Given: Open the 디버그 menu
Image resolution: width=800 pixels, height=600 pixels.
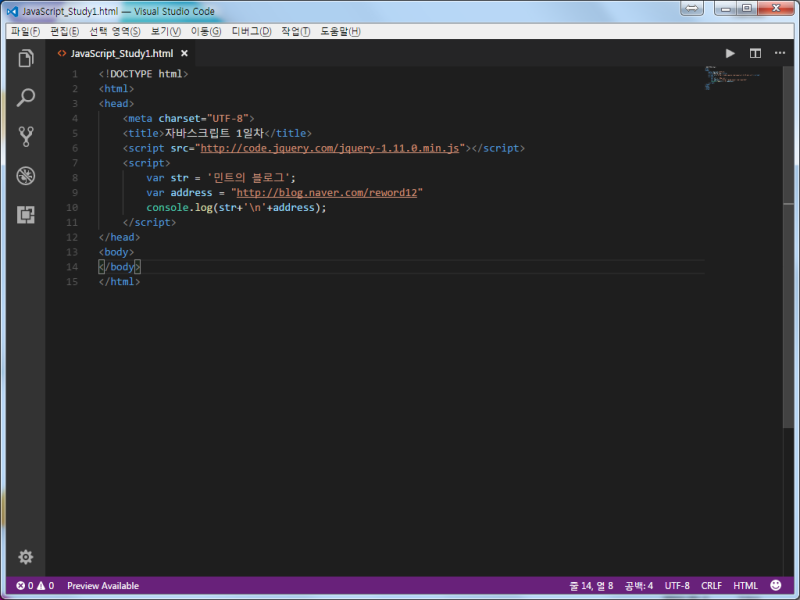Looking at the screenshot, I should pyautogui.click(x=251, y=31).
